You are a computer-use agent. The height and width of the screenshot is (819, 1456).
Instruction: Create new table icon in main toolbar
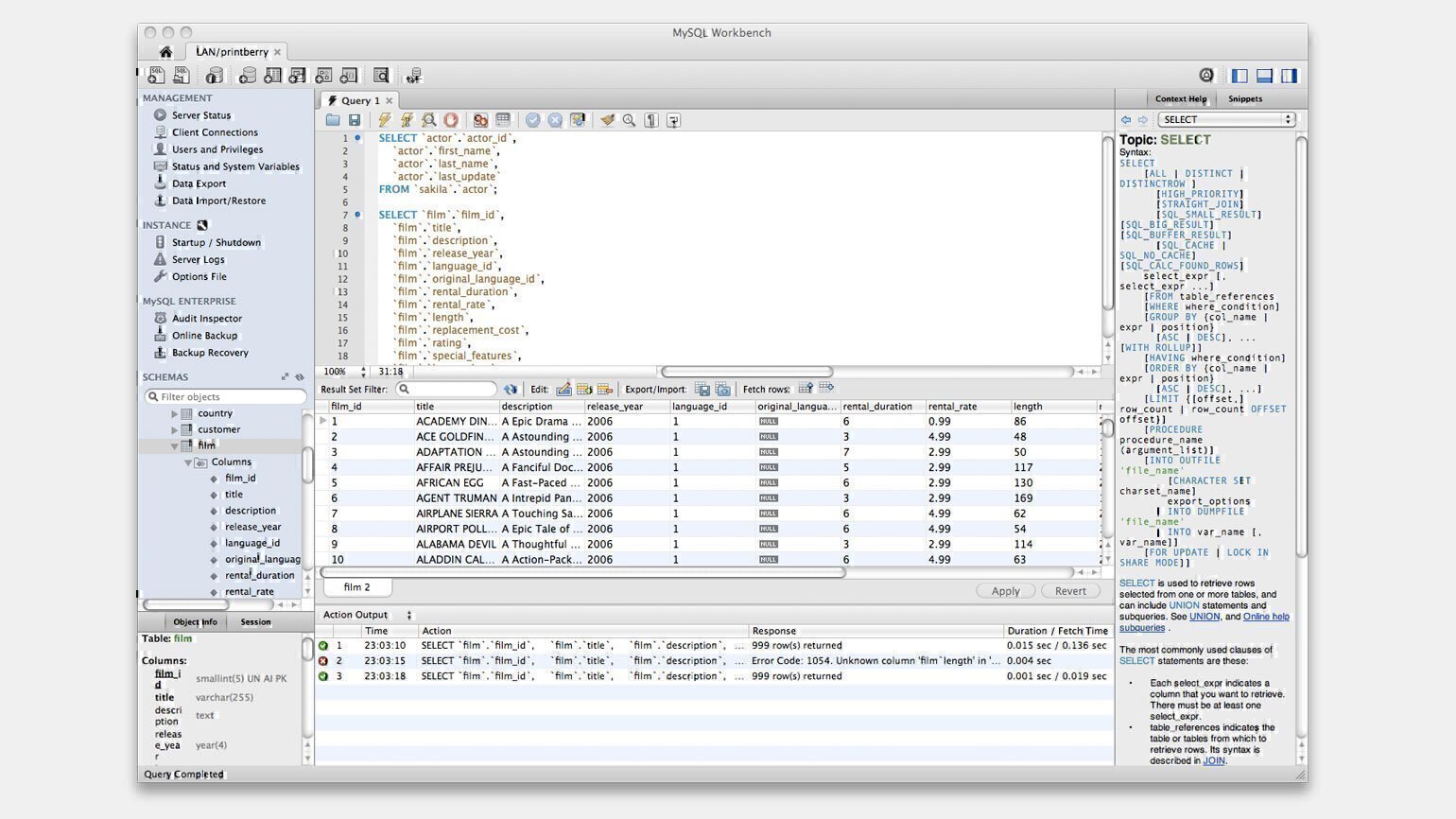[x=272, y=76]
